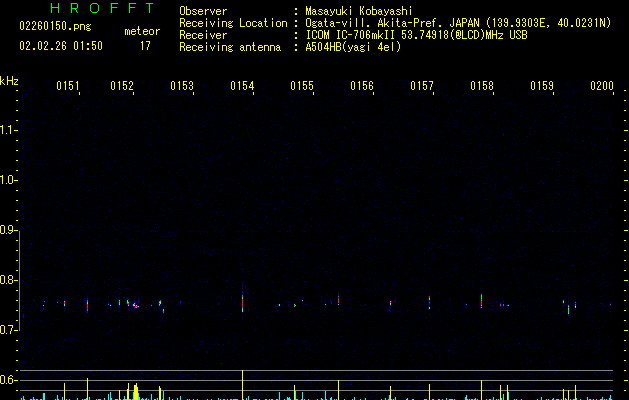Viewport: 629px width, 400px height.
Task: Click the timestamp 02.02.26 01:50
Action: [61, 46]
